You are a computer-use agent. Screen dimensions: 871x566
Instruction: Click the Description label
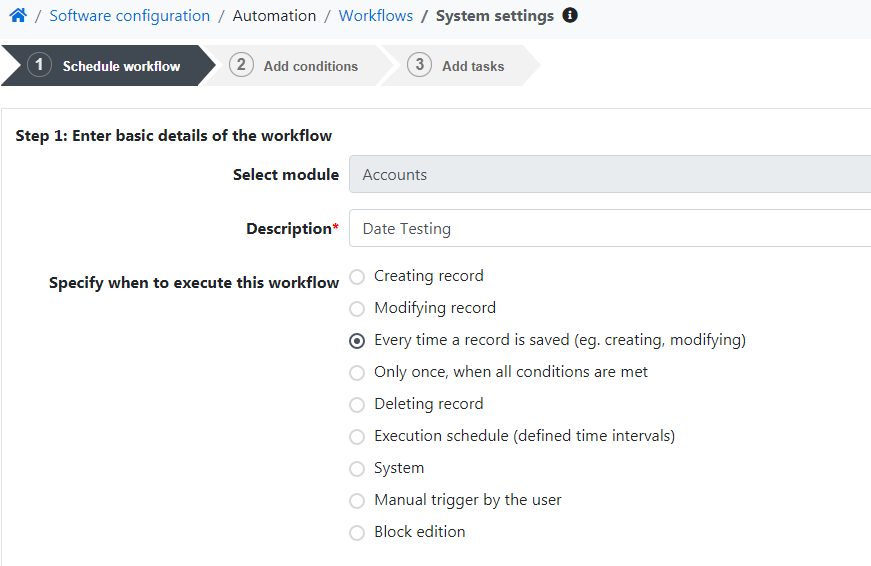point(292,228)
